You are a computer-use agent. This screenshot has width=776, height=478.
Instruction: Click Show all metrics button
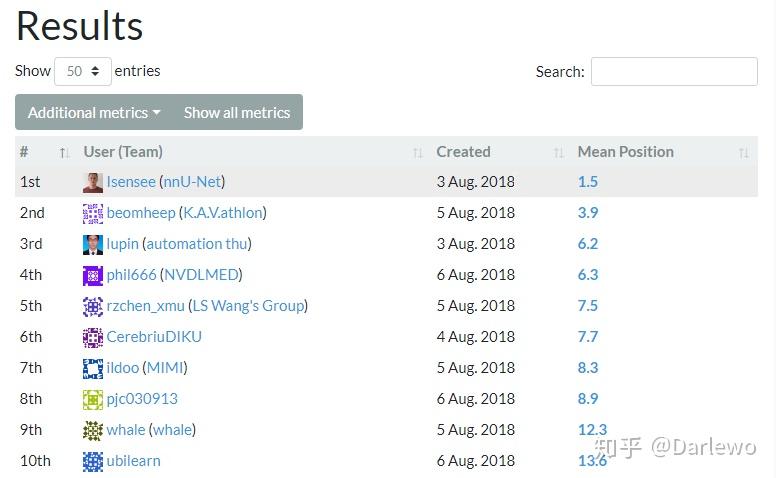pos(237,112)
